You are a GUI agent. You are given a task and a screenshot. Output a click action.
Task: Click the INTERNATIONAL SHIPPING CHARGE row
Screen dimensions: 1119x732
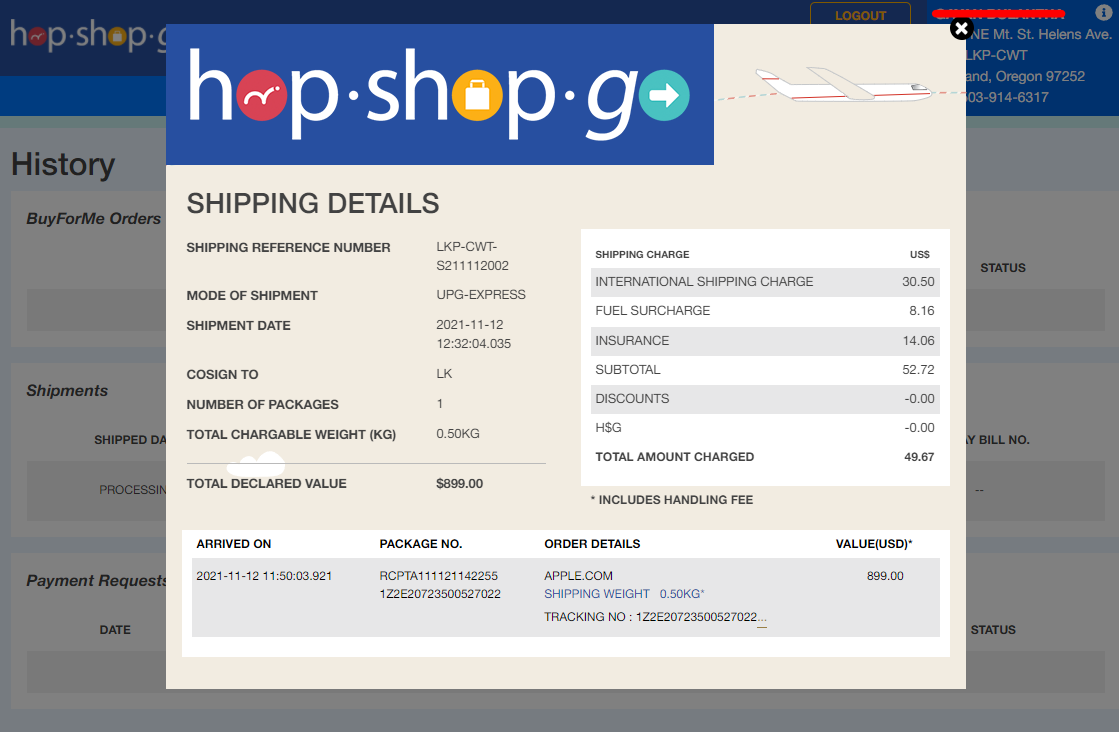(x=765, y=282)
